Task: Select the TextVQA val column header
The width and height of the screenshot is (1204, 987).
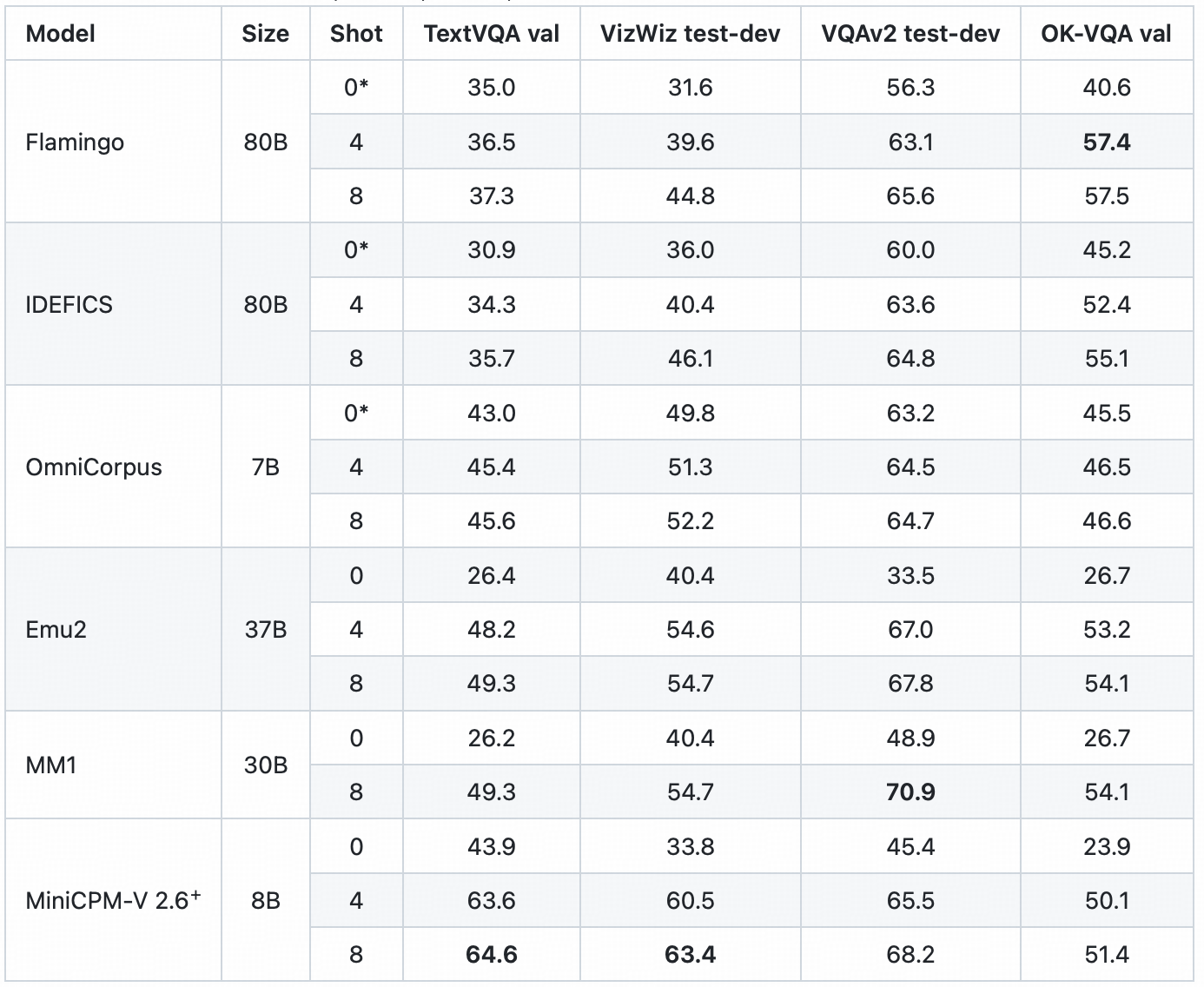Action: (x=491, y=34)
